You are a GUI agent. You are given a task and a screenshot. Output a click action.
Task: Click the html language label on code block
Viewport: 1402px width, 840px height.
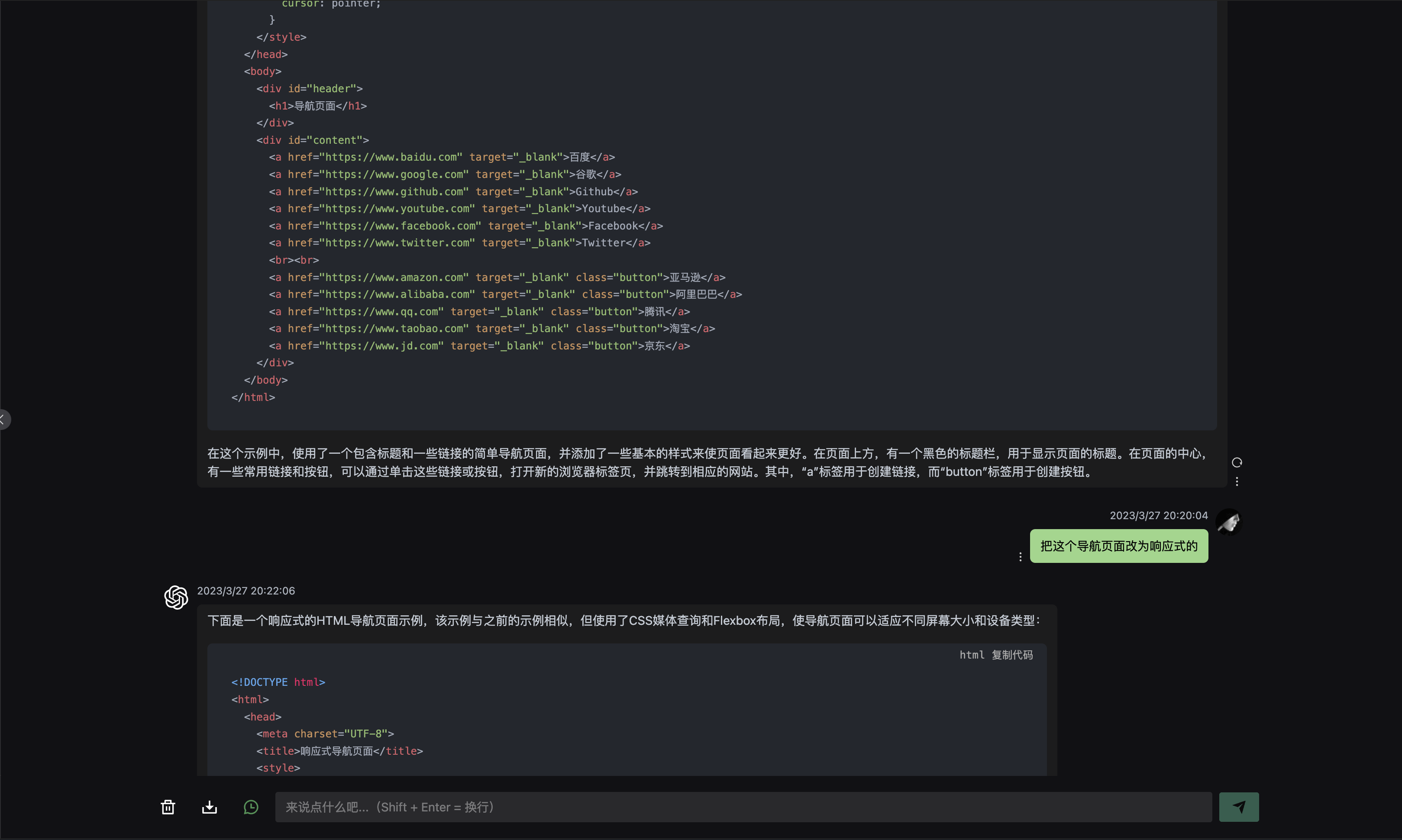tap(972, 655)
